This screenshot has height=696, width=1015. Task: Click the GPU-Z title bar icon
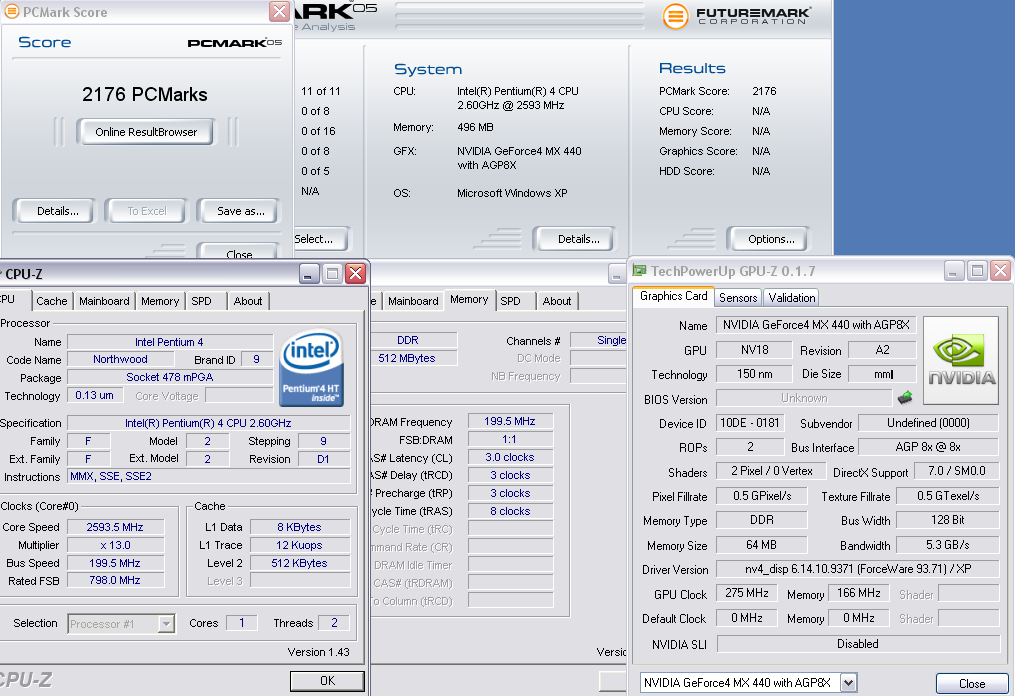click(x=640, y=271)
